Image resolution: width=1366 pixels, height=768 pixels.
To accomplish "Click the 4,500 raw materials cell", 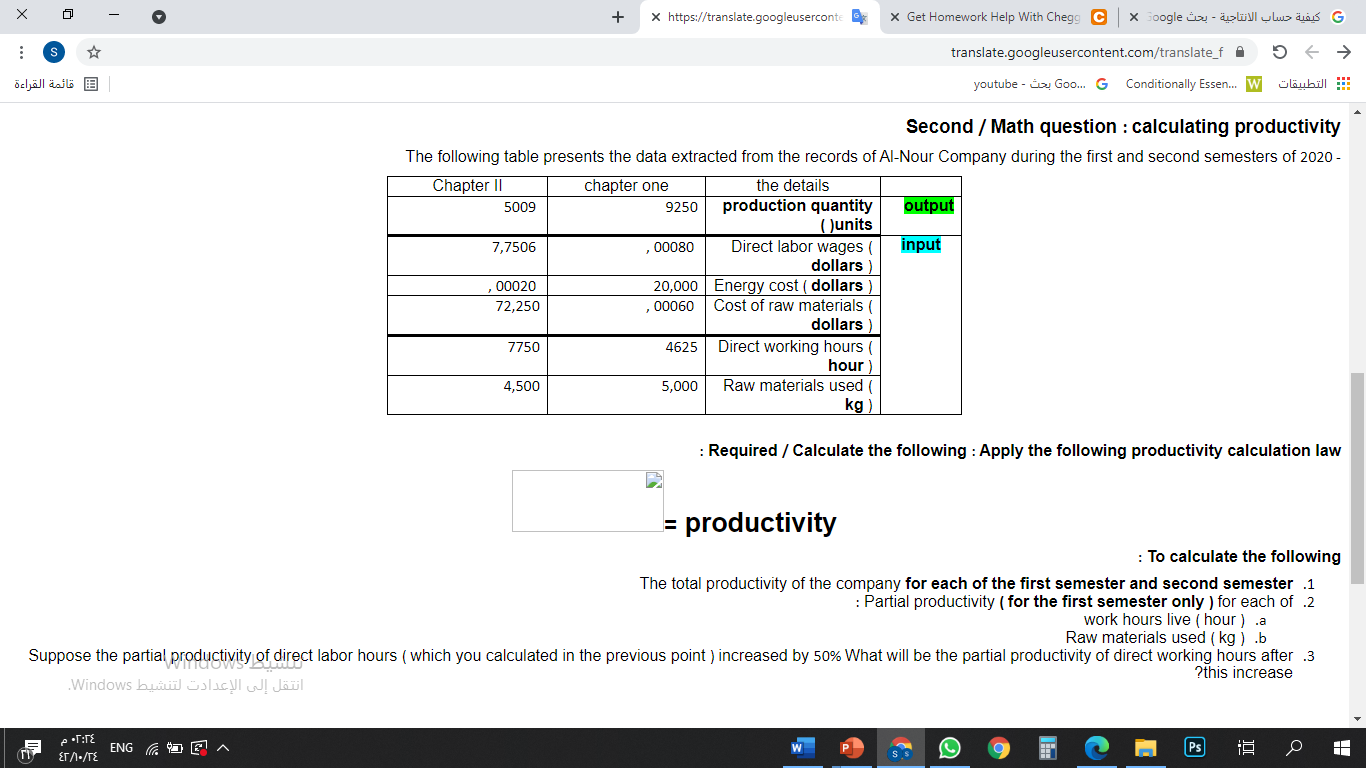I will point(467,395).
